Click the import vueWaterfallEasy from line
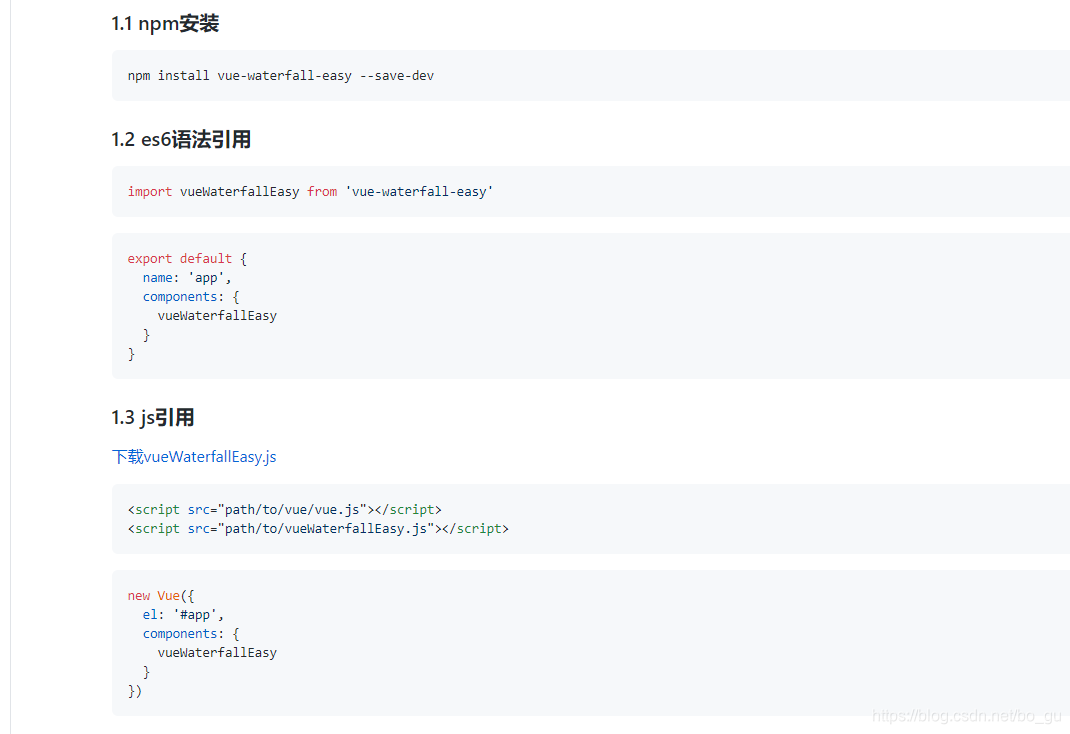Viewport: 1070px width, 734px height. pyautogui.click(x=310, y=192)
